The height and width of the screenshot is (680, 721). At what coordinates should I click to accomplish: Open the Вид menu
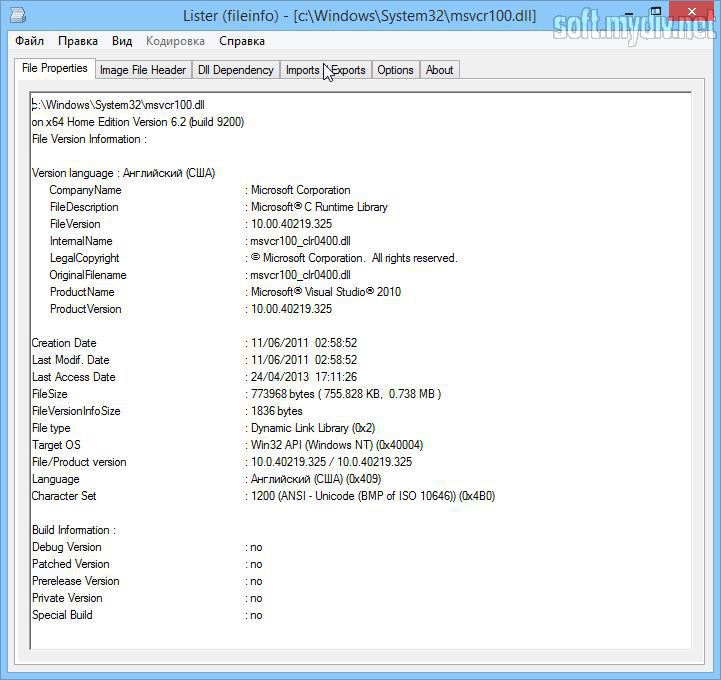click(x=122, y=41)
